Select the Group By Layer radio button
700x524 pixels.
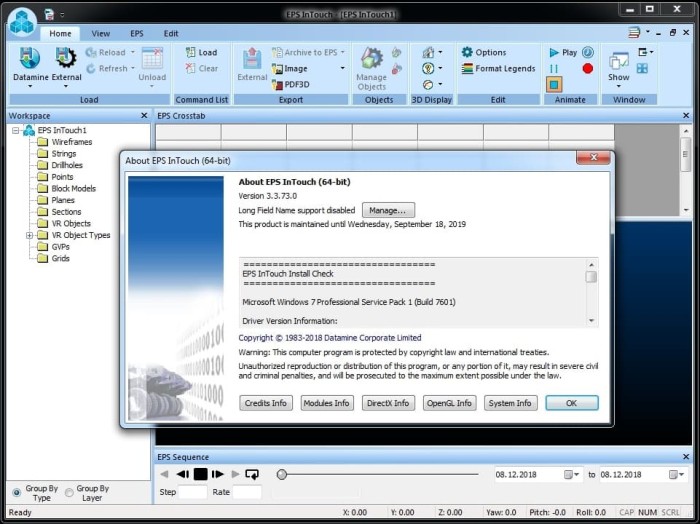click(x=68, y=493)
